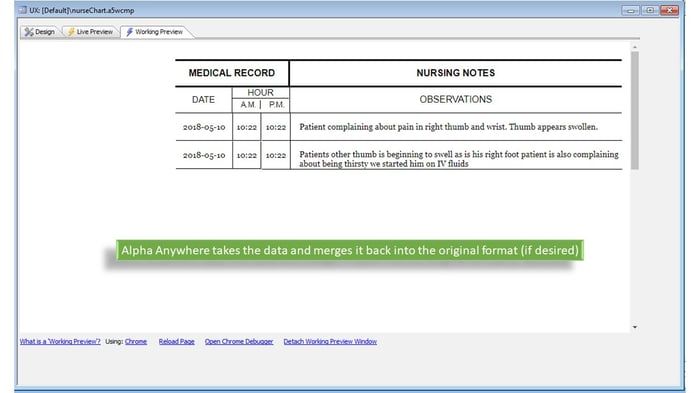Screen dimensions: 700x393
Task: Select the Working Preview tab
Action: 154,32
